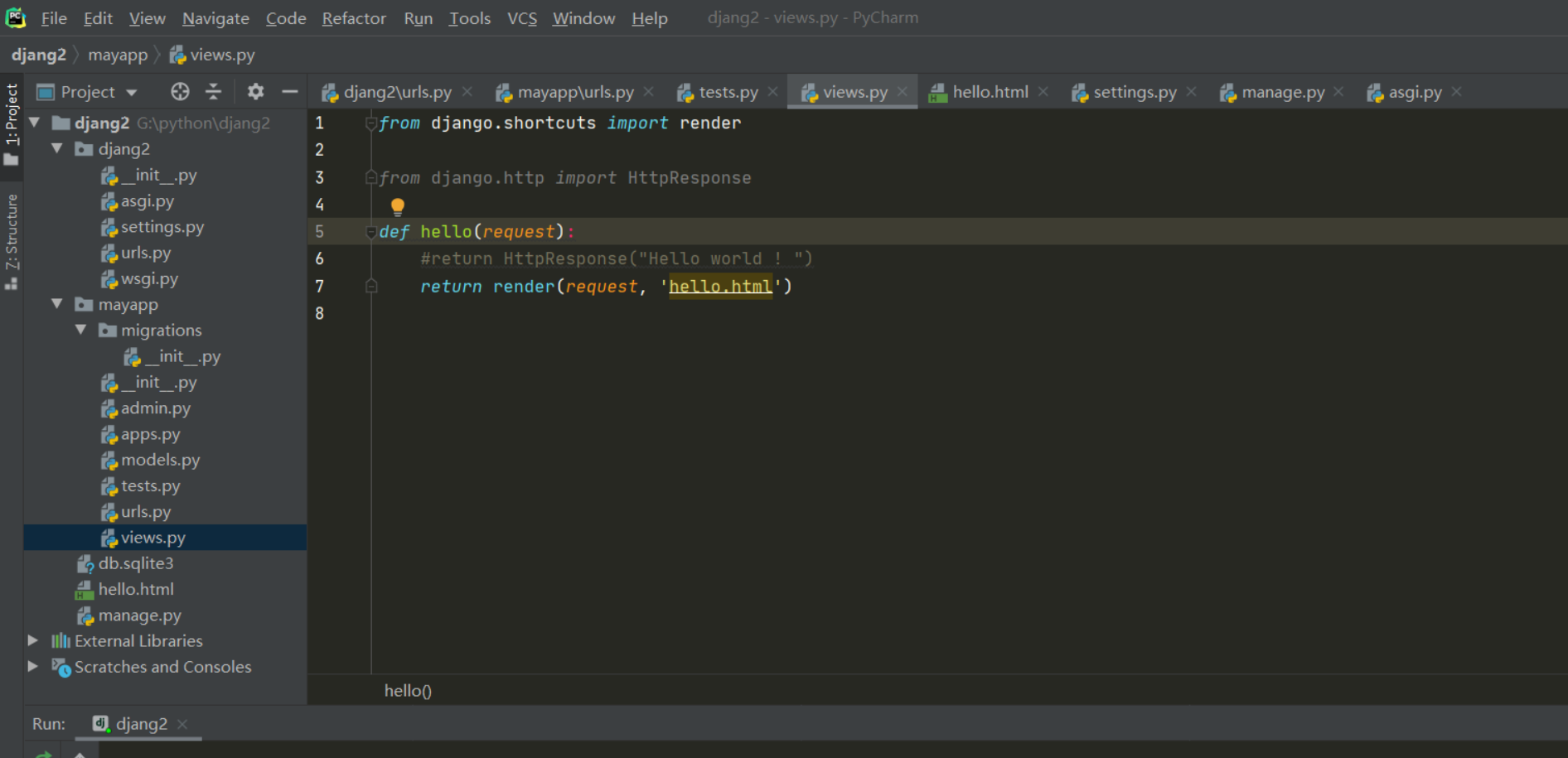The height and width of the screenshot is (758, 1568).
Task: Click the HttpResponse import on line 3
Action: (x=689, y=177)
